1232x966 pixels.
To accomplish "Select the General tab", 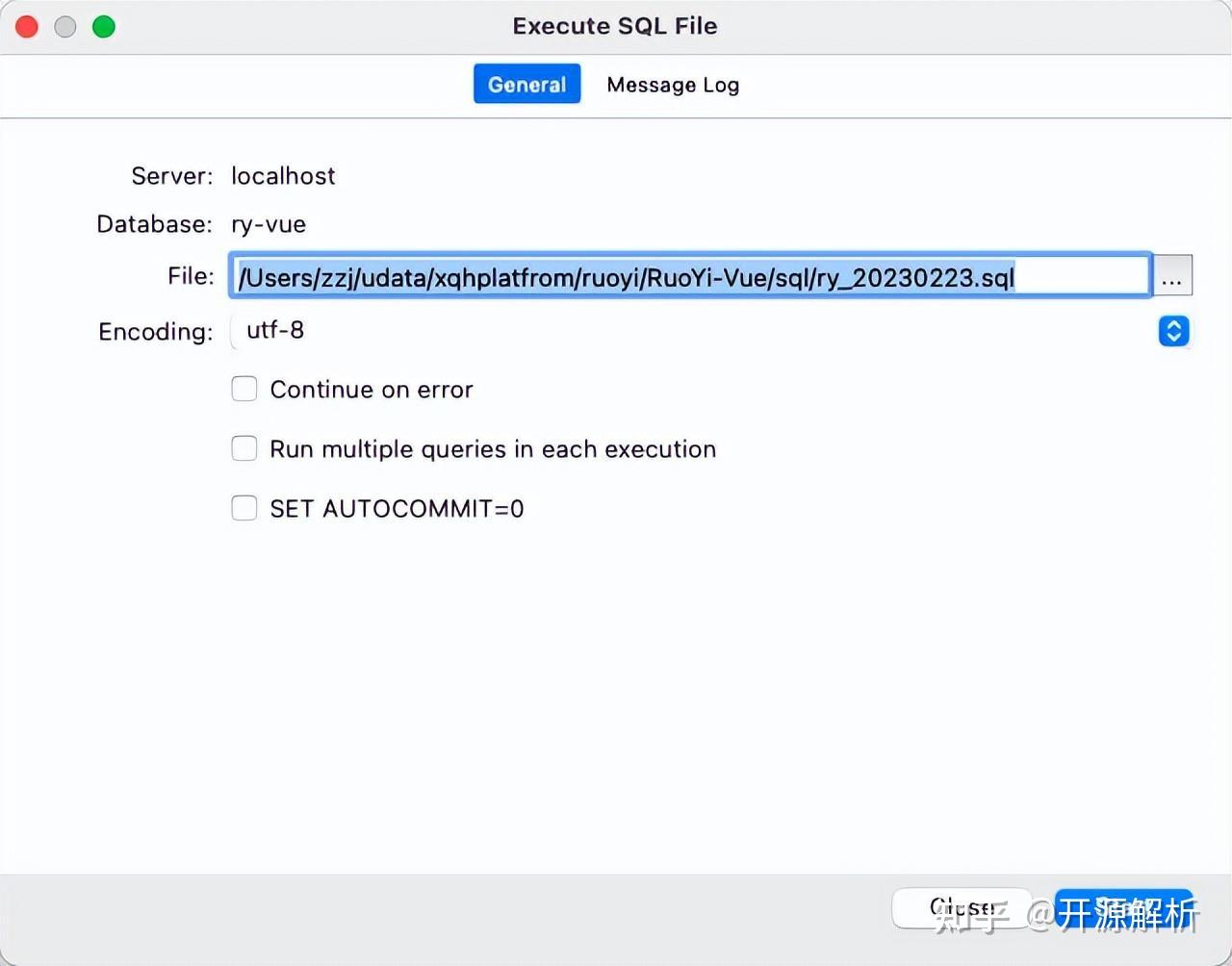I will (526, 85).
